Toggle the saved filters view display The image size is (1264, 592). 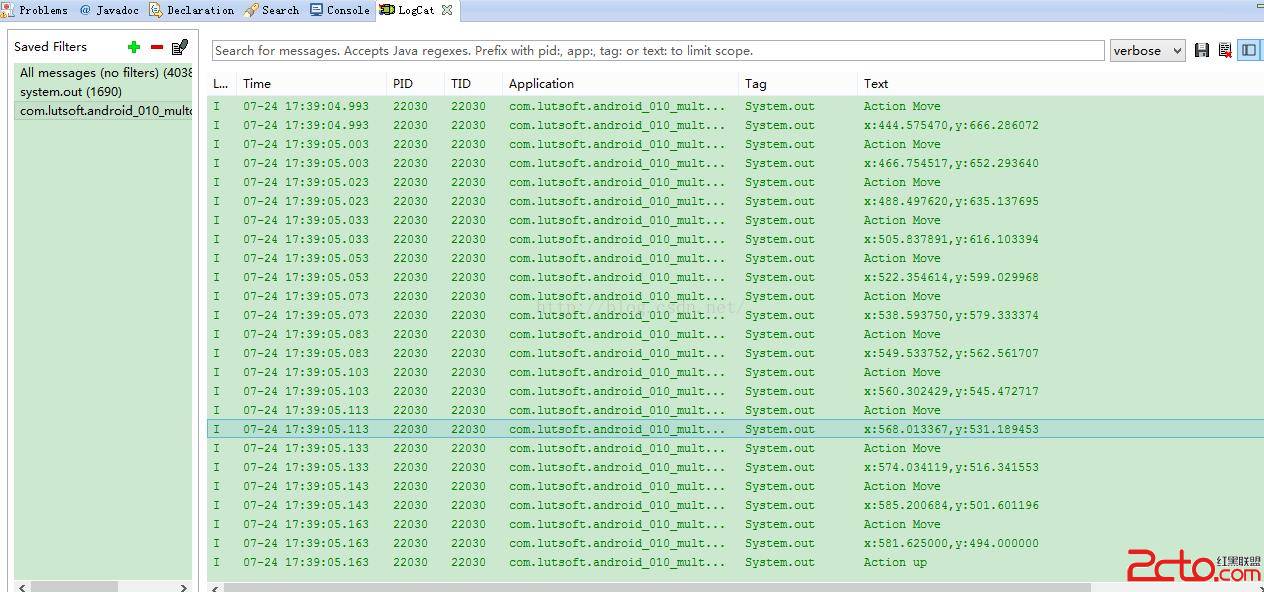point(1248,50)
